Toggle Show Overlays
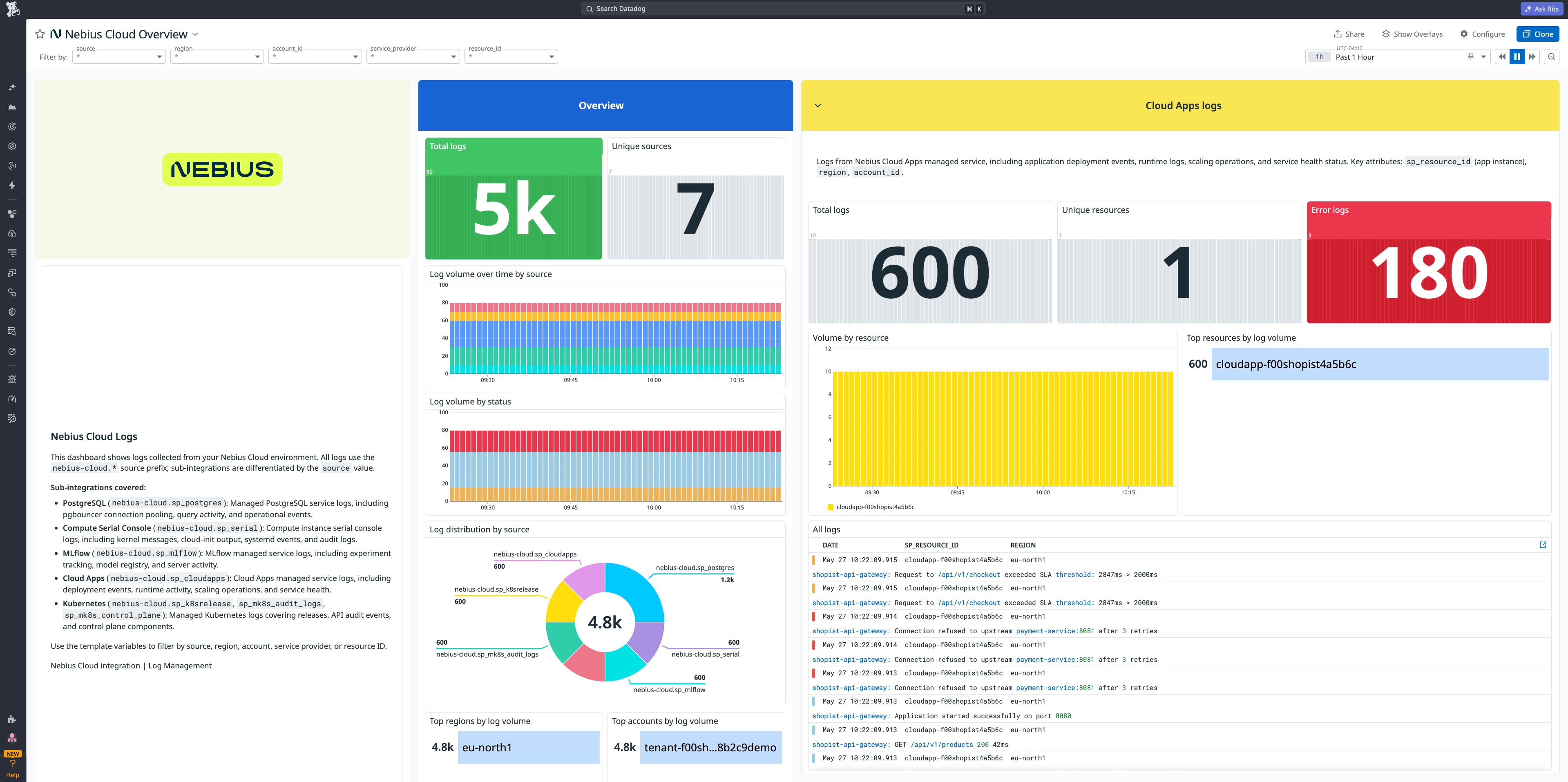Viewport: 1568px width, 782px height. pos(1412,34)
